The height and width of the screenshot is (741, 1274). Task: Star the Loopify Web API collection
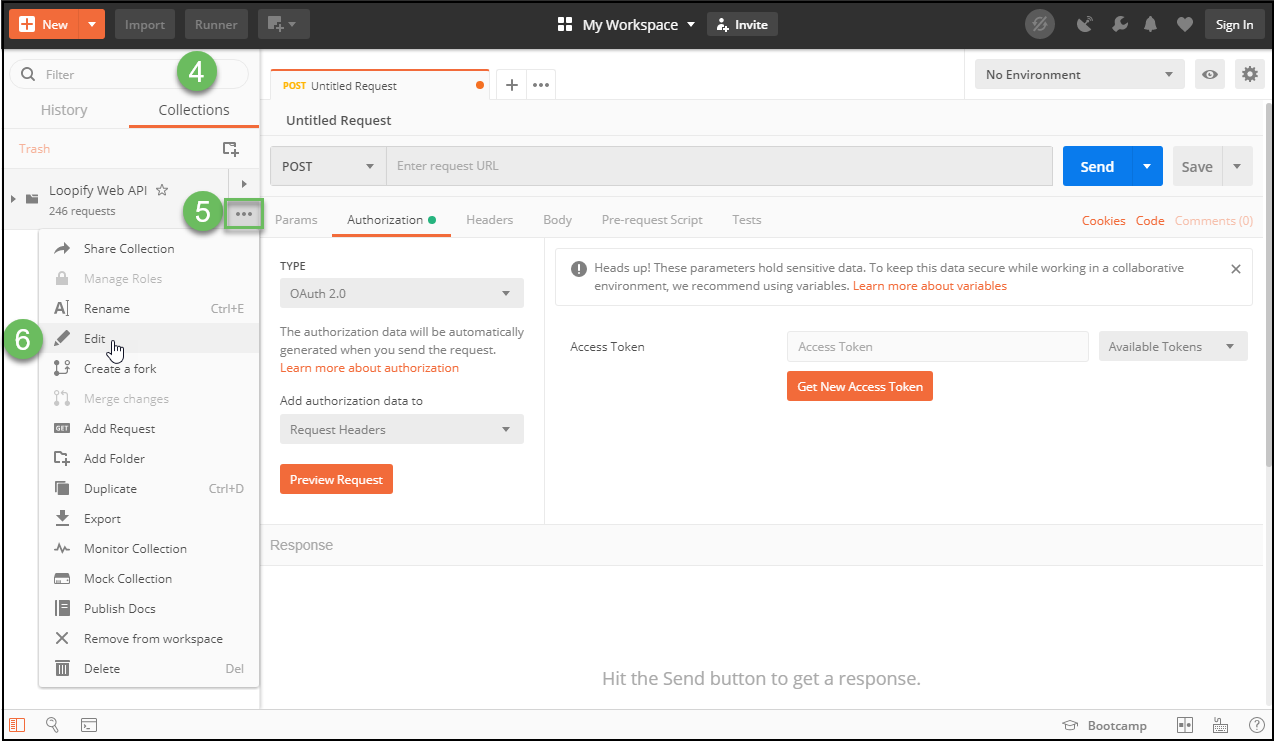pos(162,190)
